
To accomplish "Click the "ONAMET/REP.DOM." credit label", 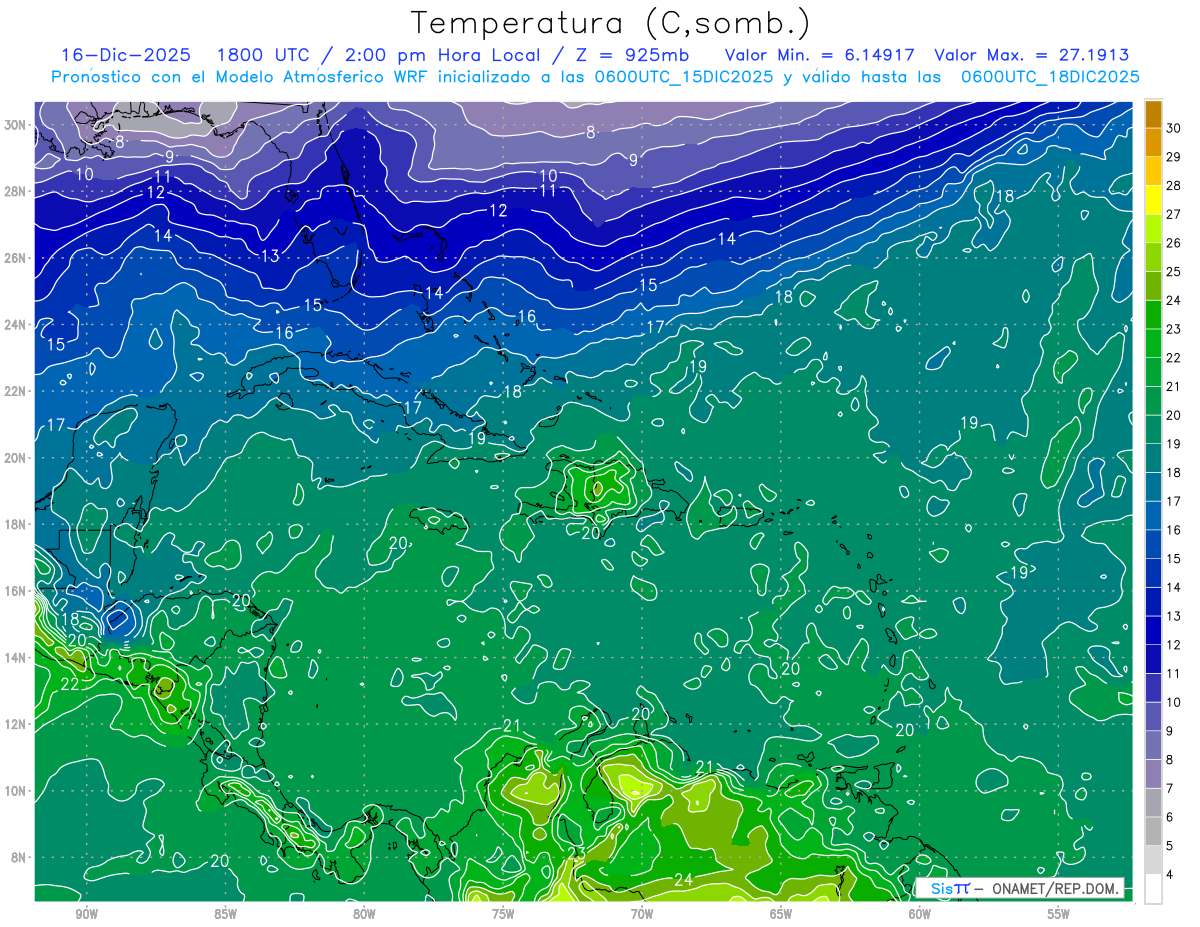I will pos(1054,888).
